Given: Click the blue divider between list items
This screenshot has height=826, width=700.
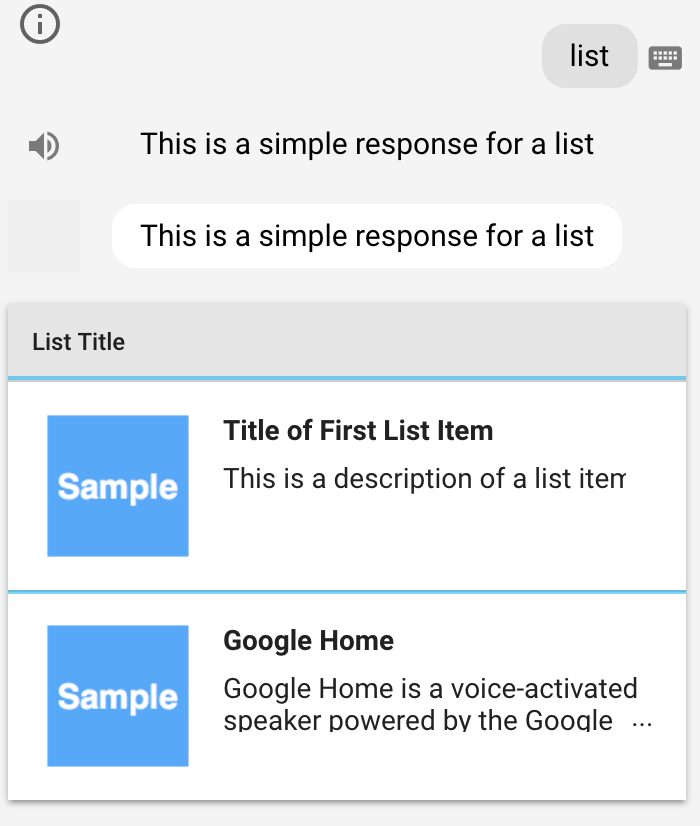Looking at the screenshot, I should pos(347,592).
